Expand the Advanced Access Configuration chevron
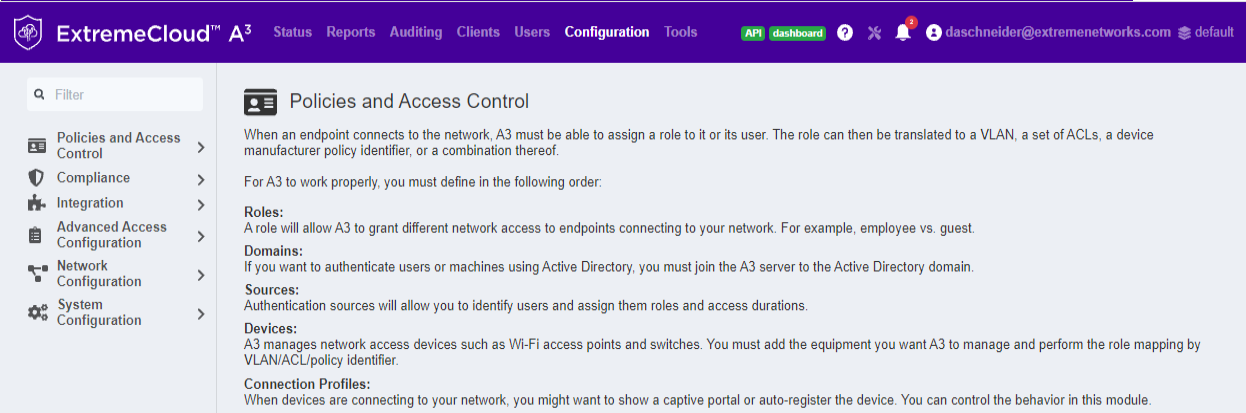This screenshot has width=1246, height=413. click(201, 237)
